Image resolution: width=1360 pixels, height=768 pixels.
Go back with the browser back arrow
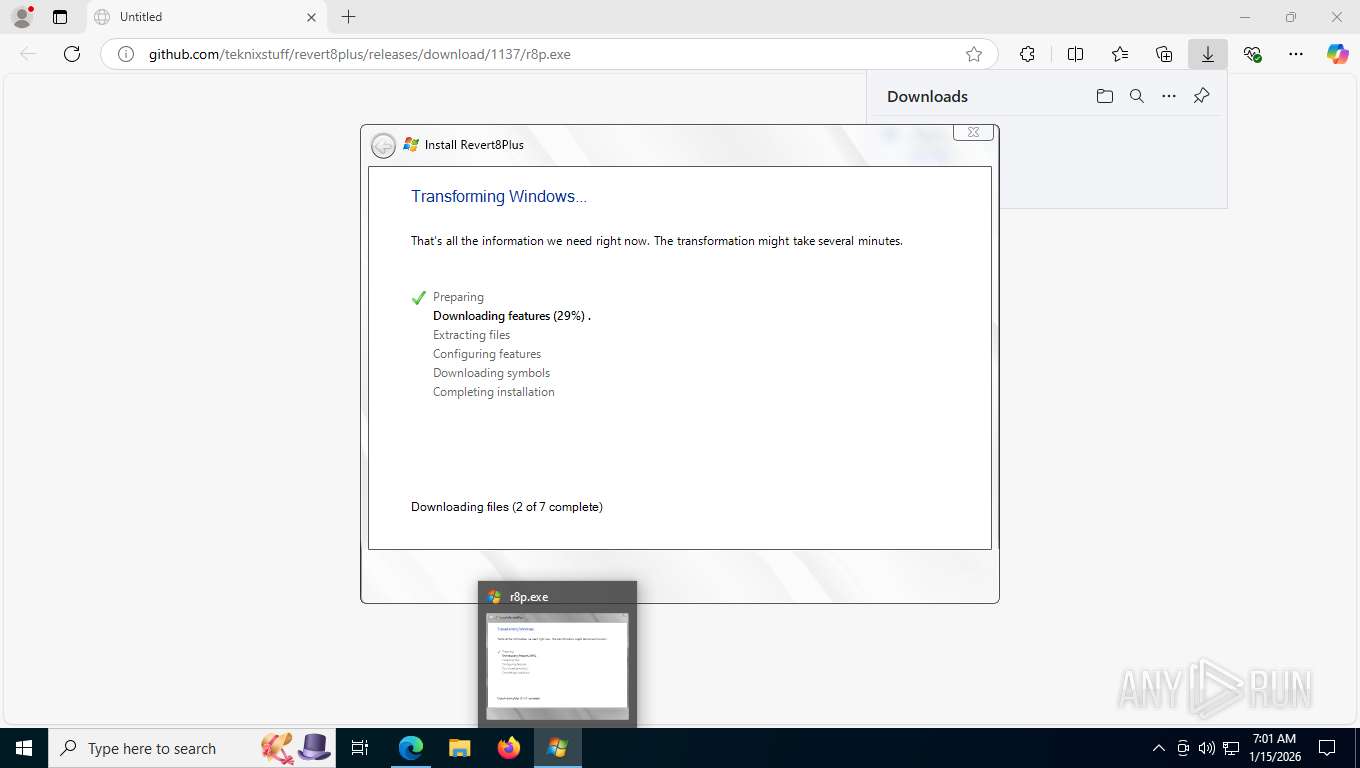point(28,54)
